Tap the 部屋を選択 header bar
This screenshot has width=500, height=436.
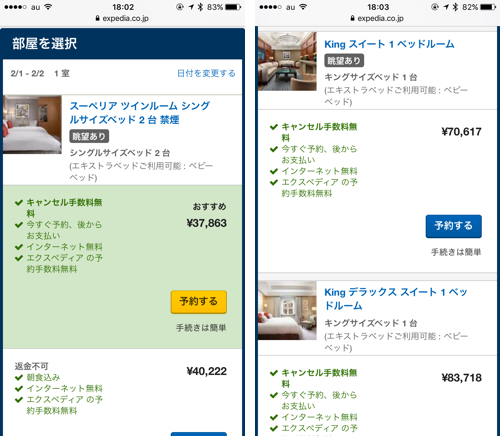pos(122,44)
